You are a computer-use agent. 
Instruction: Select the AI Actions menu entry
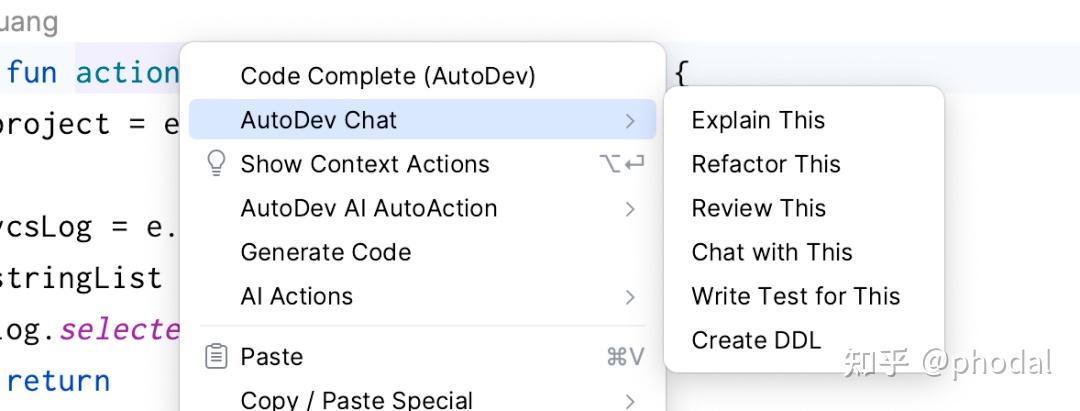(422, 296)
